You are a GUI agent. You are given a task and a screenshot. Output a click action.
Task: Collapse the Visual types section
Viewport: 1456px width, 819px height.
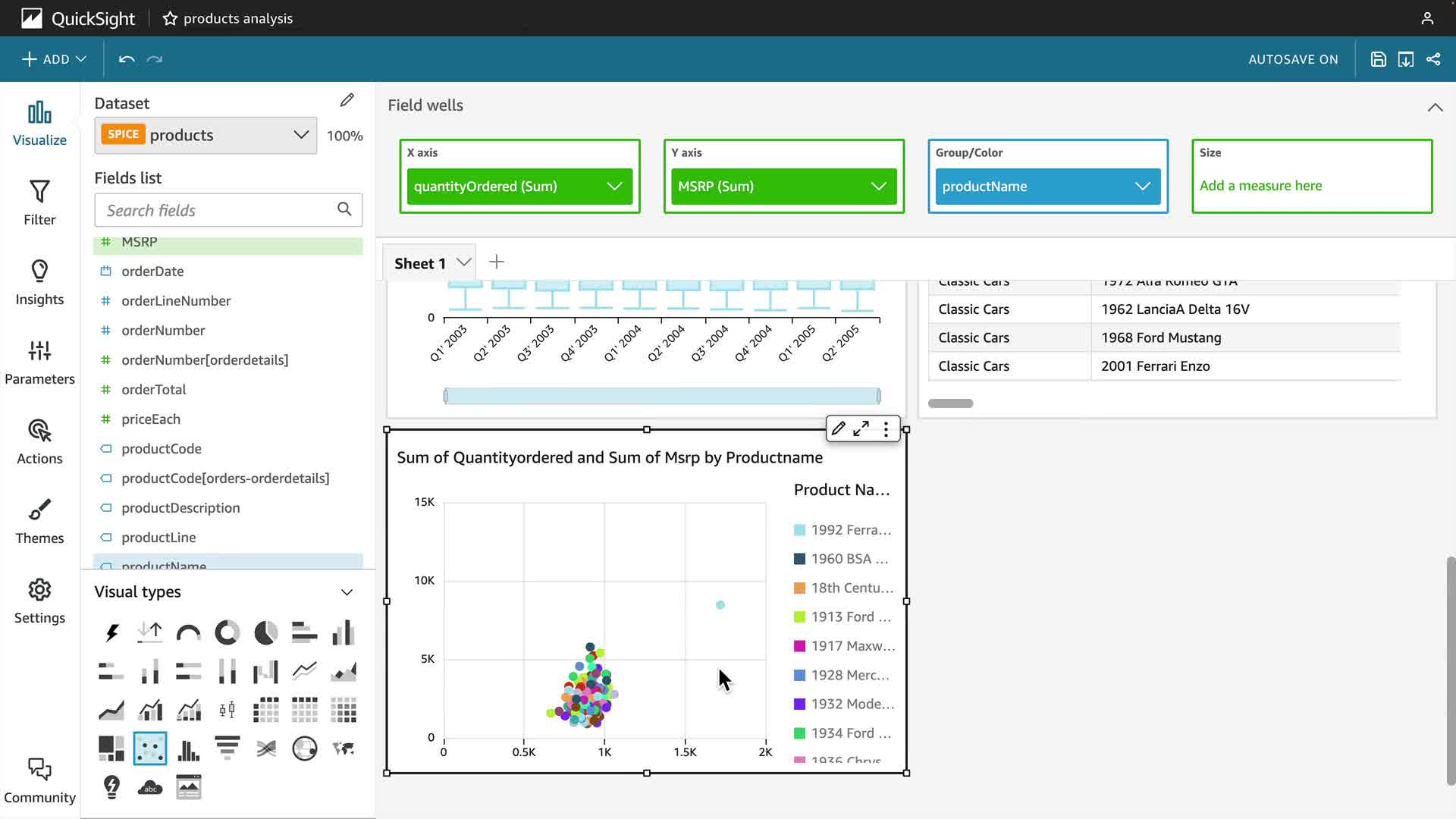click(x=347, y=592)
